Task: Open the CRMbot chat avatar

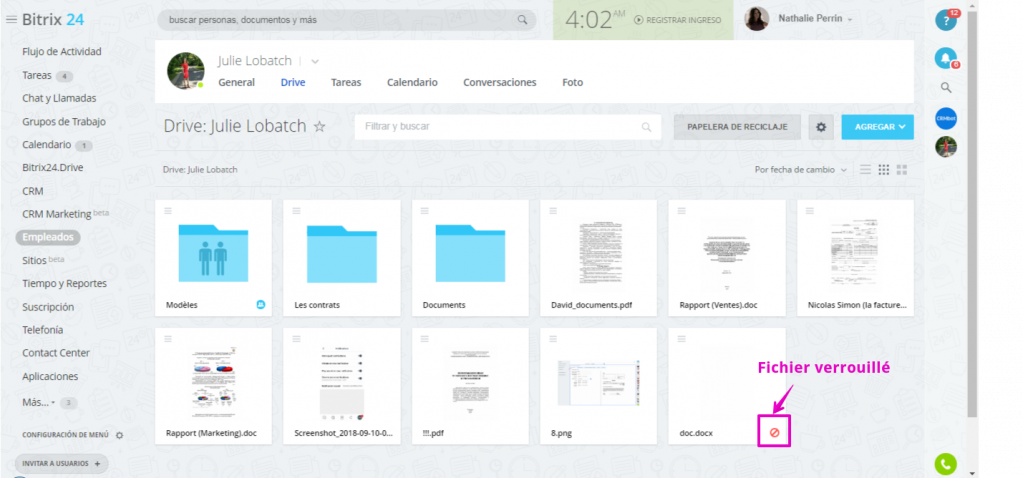Action: 945,118
